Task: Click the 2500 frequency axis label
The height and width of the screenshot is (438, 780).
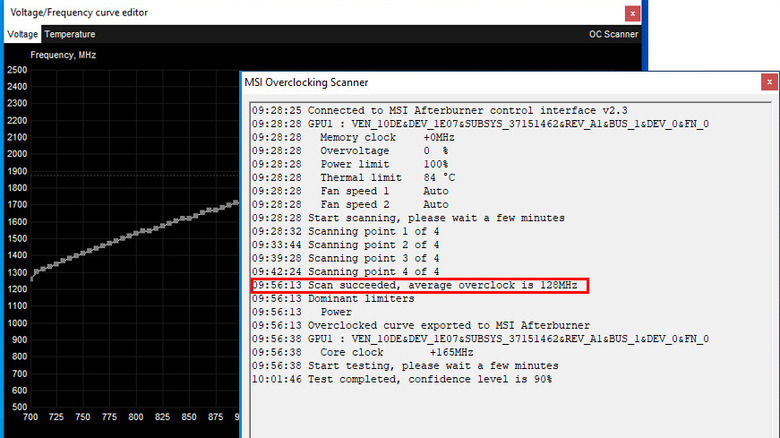Action: click(17, 70)
